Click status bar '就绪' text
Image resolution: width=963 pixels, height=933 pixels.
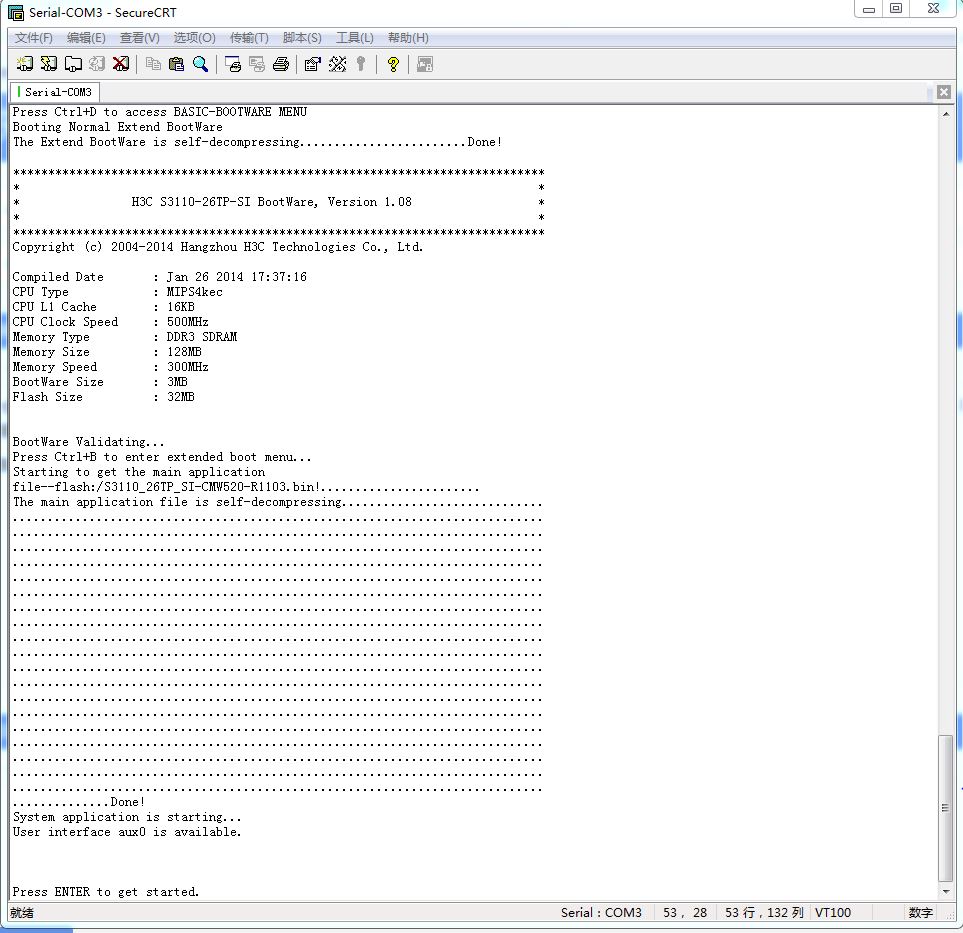coord(22,913)
